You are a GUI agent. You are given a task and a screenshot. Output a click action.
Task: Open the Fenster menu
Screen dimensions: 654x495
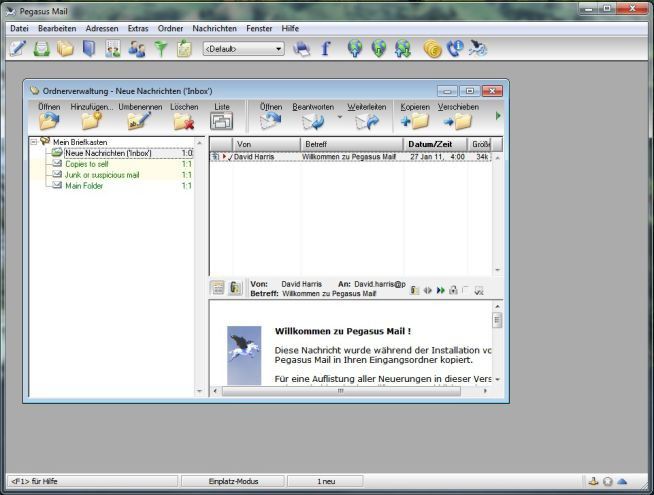(x=259, y=28)
